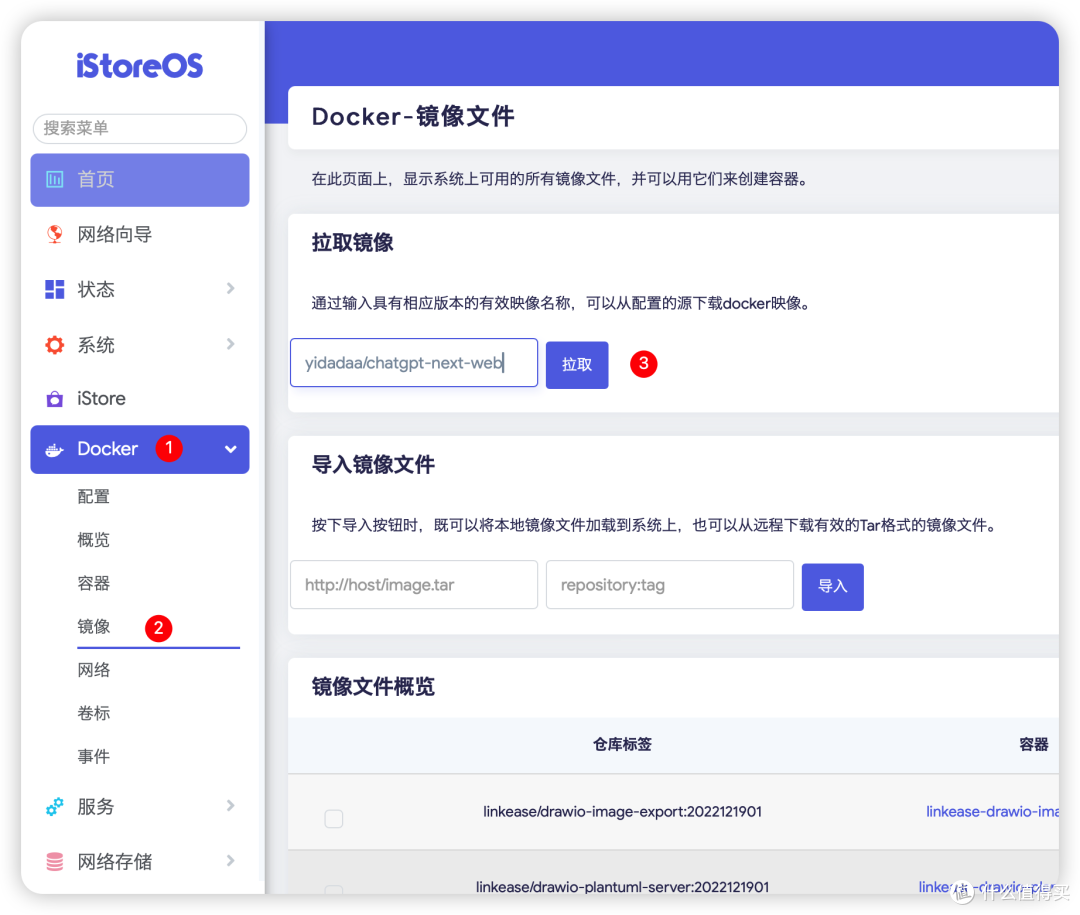Focus the yidadaa/chatgpt-next-web image name field
Image resolution: width=1080 pixels, height=915 pixels.
point(414,363)
